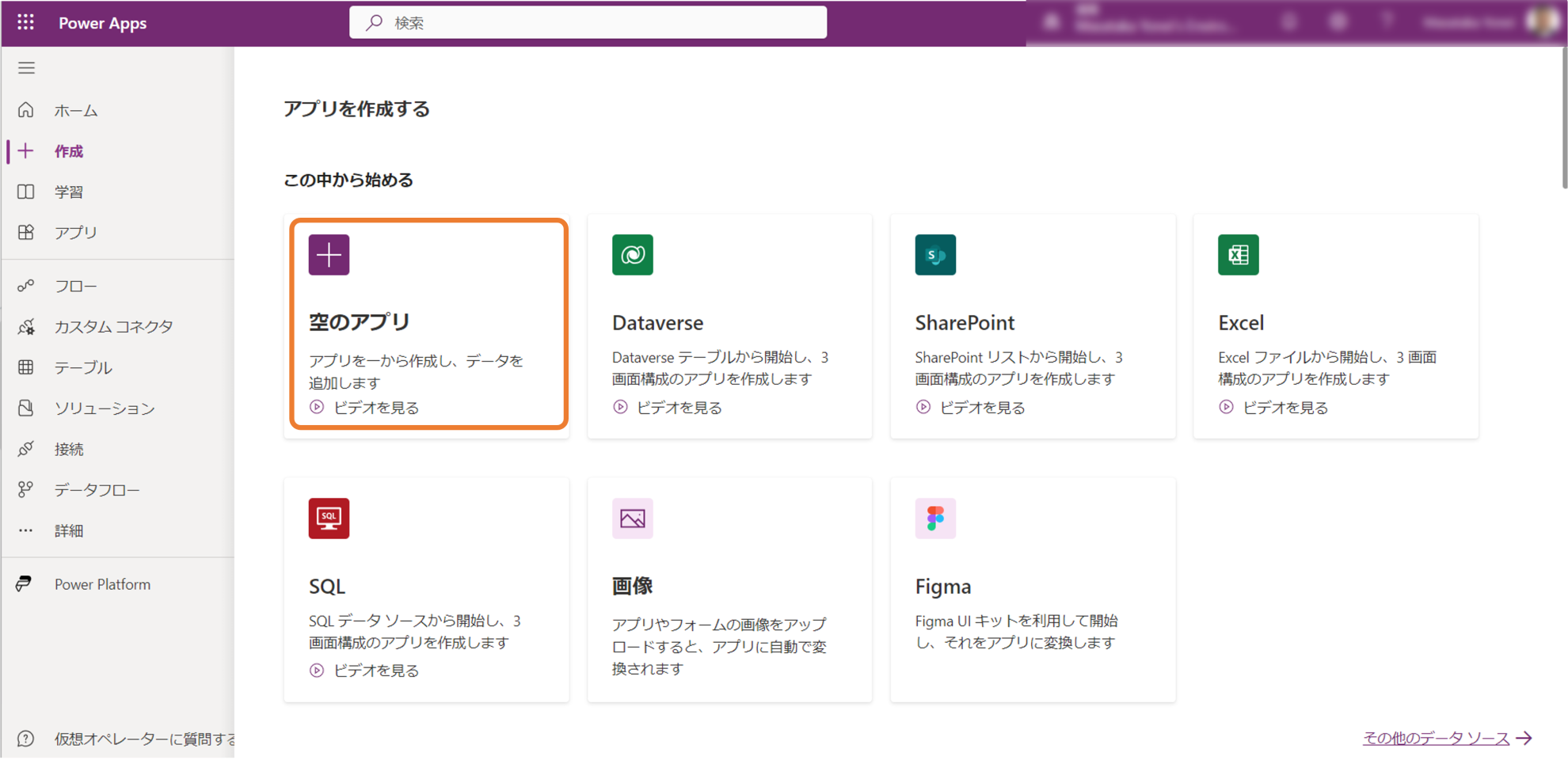This screenshot has height=760, width=1568.
Task: Click the question mark virtual operator icon
Action: [26, 739]
